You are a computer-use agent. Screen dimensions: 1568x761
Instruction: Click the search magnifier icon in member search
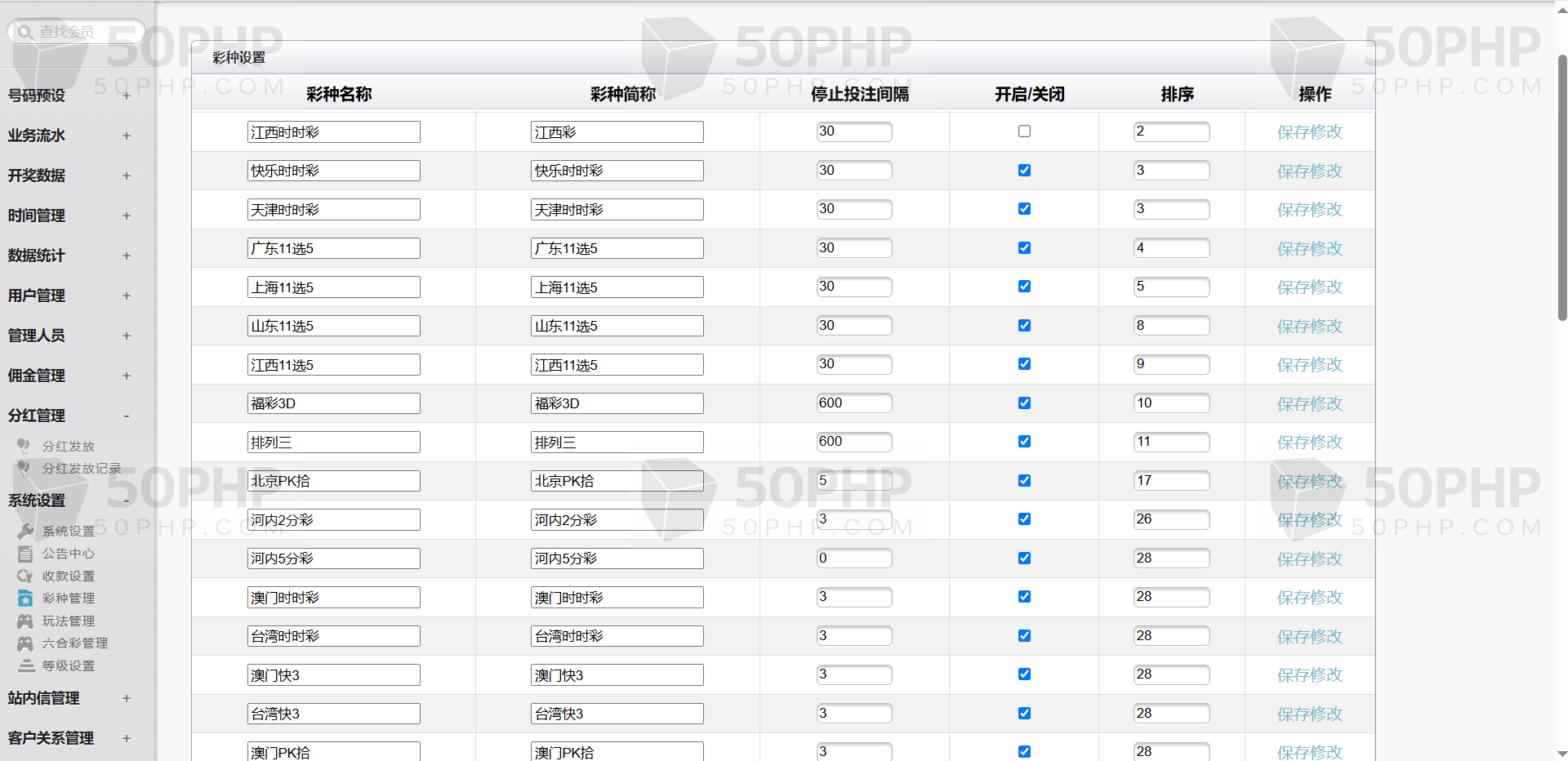point(24,32)
